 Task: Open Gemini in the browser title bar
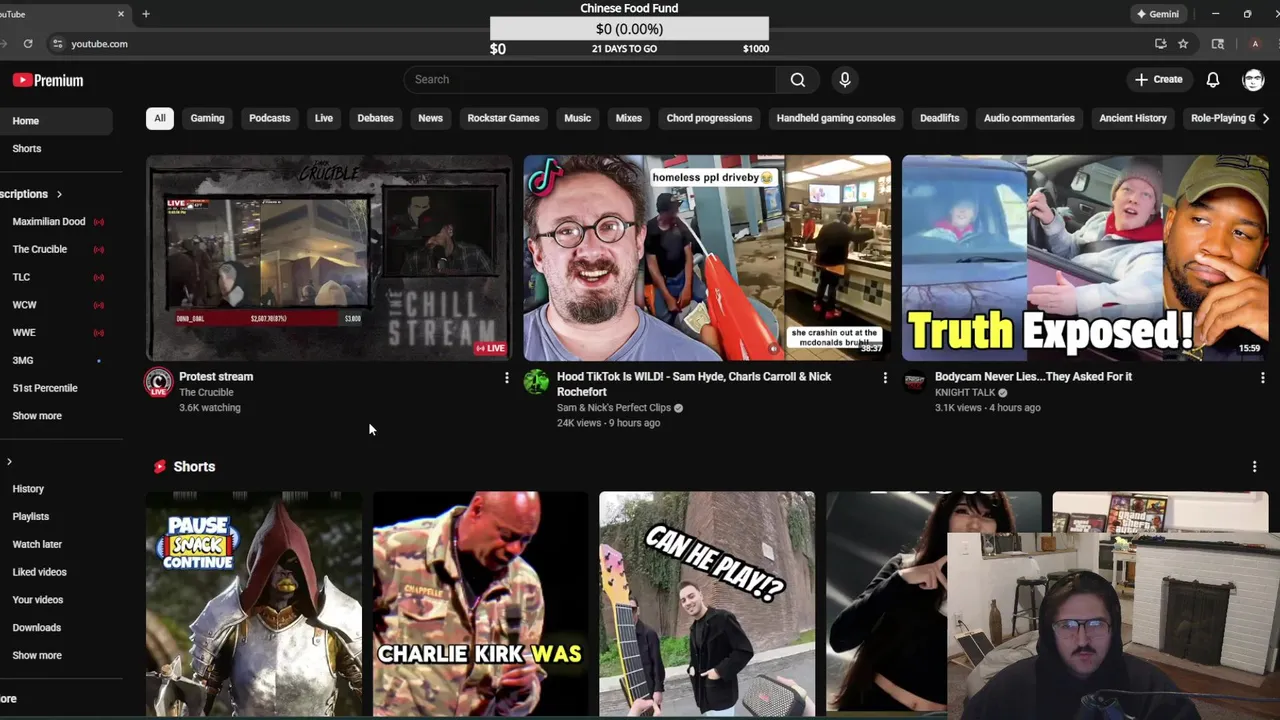pyautogui.click(x=1157, y=14)
